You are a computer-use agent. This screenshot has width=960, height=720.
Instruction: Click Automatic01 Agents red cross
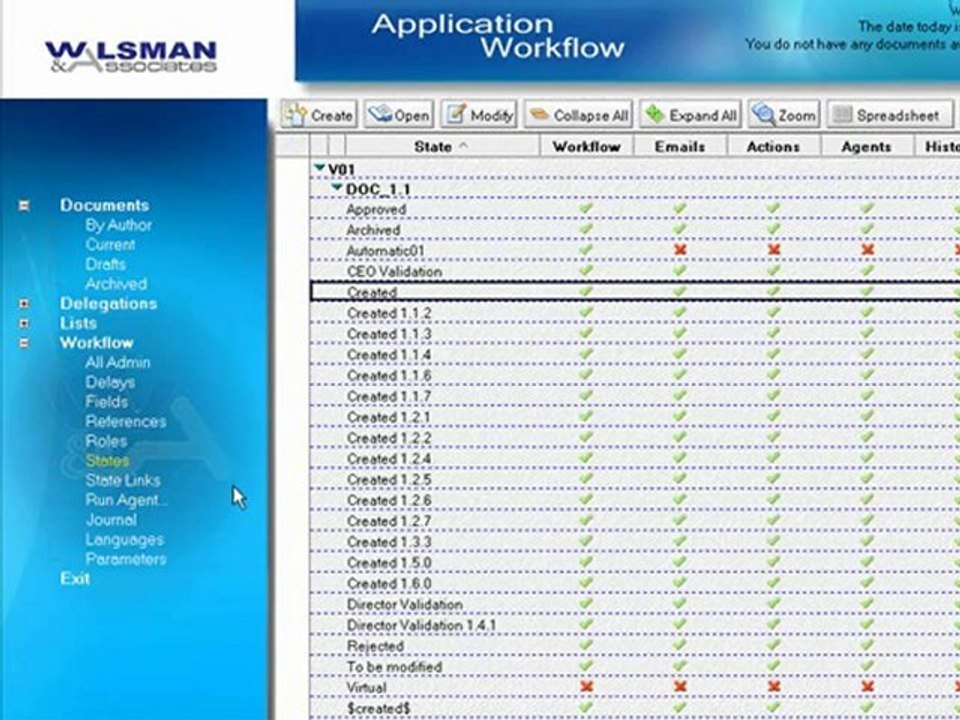[x=867, y=250]
